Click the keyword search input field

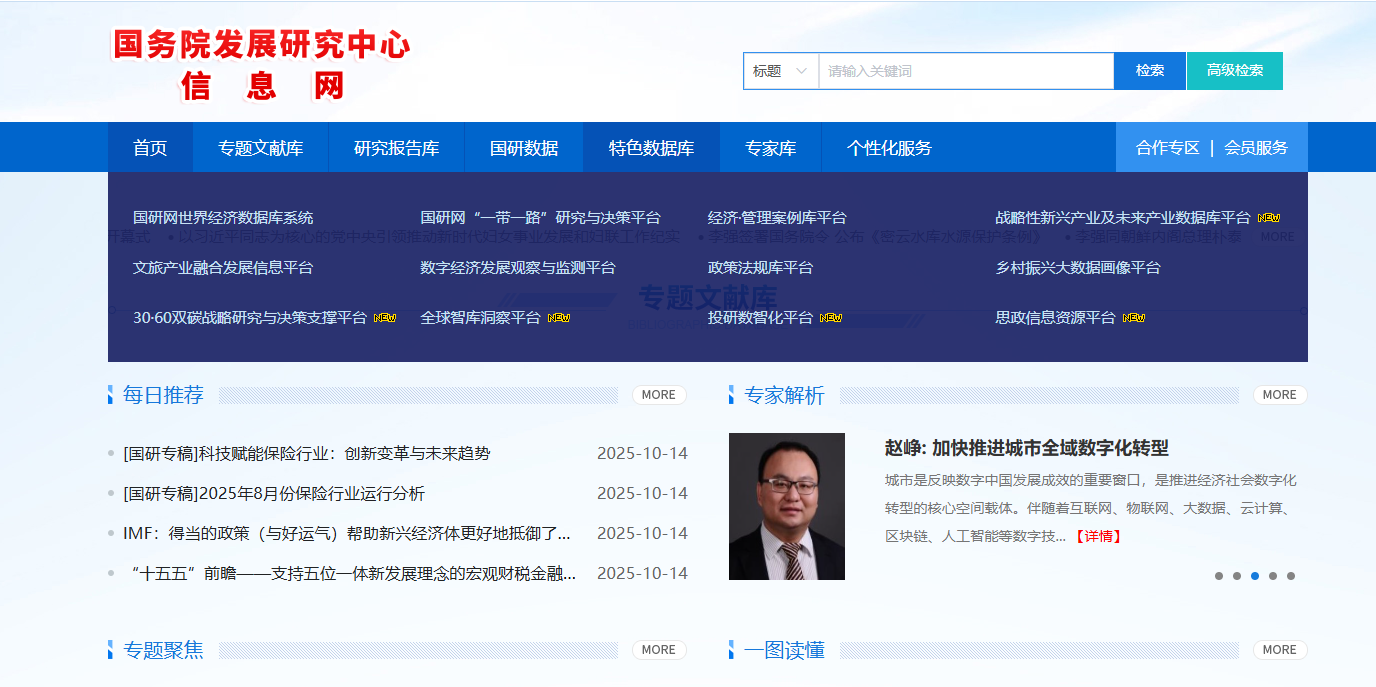(x=965, y=71)
